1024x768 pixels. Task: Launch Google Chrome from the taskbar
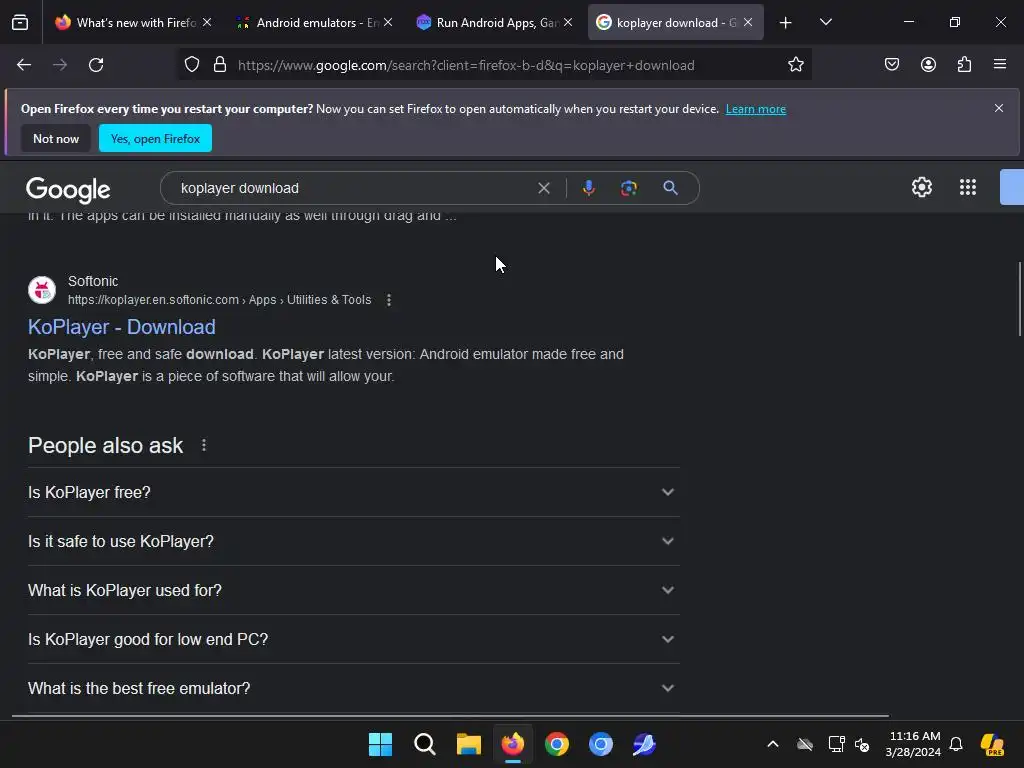pyautogui.click(x=556, y=744)
